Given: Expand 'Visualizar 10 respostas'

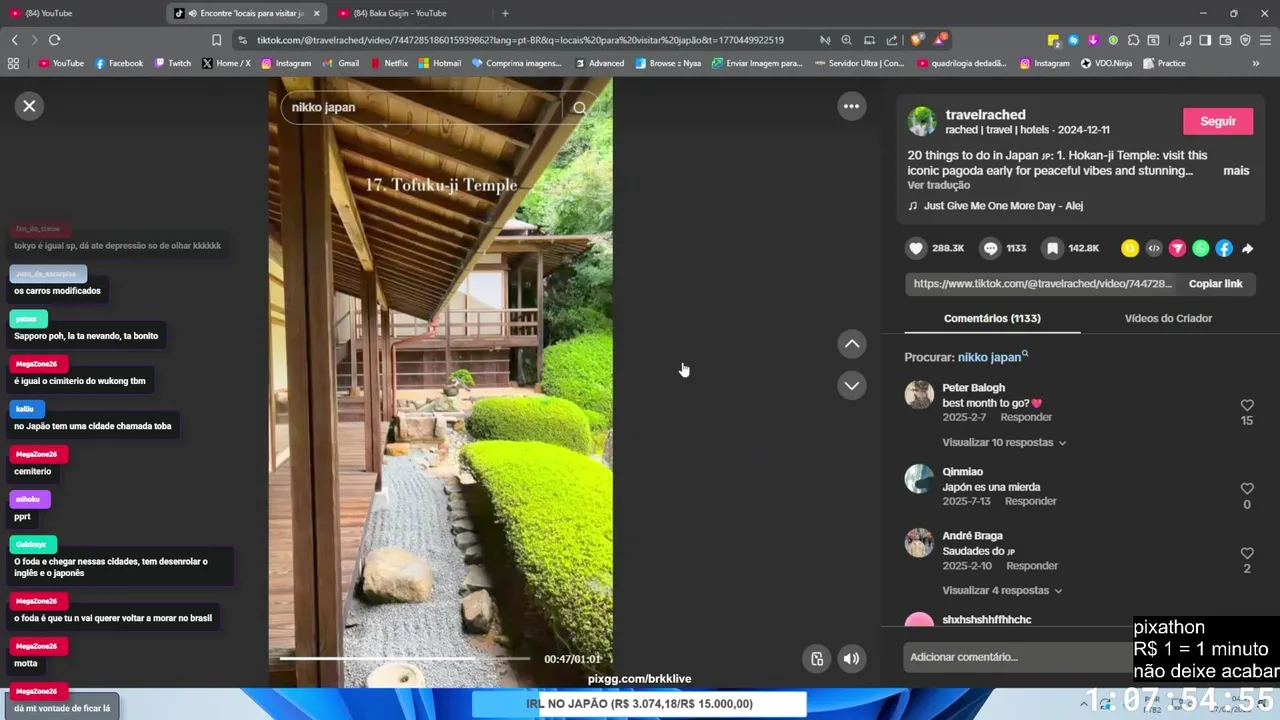Looking at the screenshot, I should point(1004,442).
